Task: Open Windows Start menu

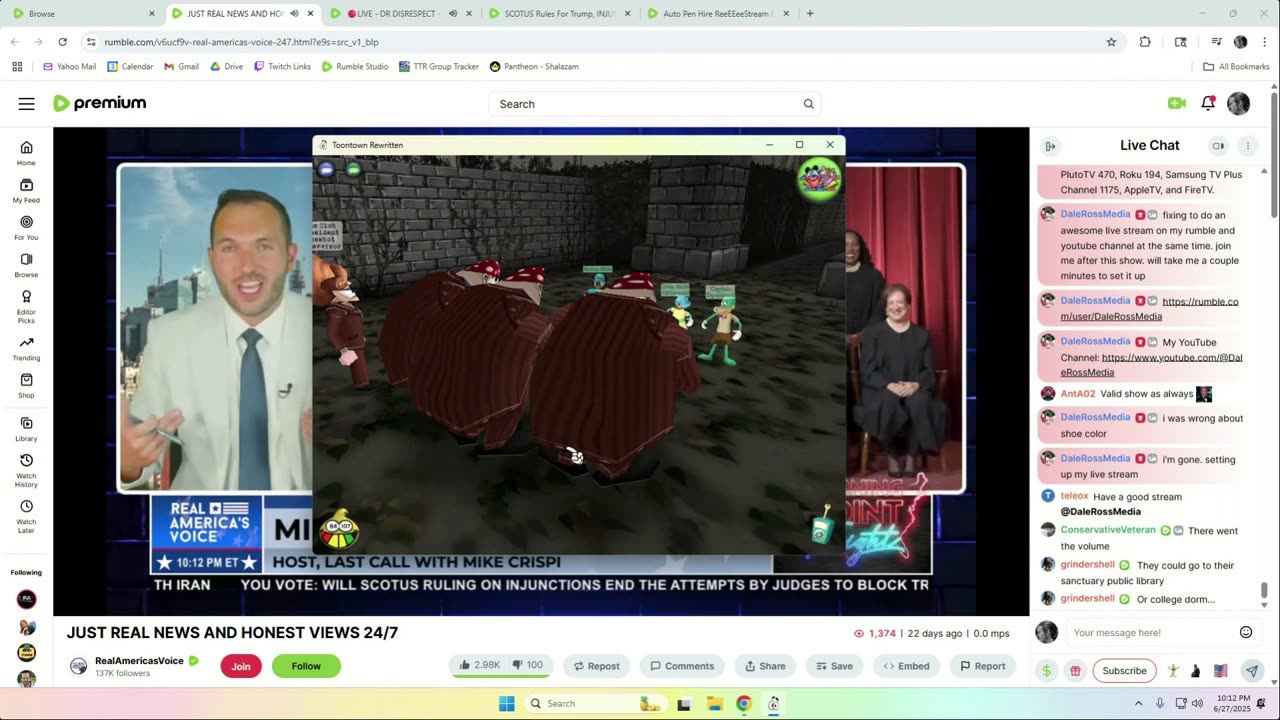Action: pos(507,703)
